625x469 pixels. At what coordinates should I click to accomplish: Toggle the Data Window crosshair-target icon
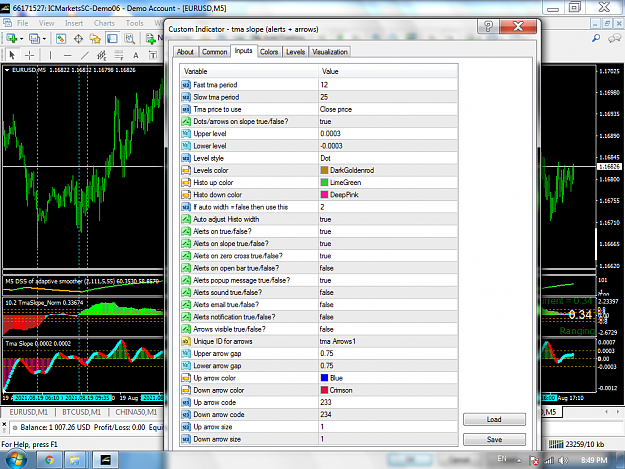[78, 39]
